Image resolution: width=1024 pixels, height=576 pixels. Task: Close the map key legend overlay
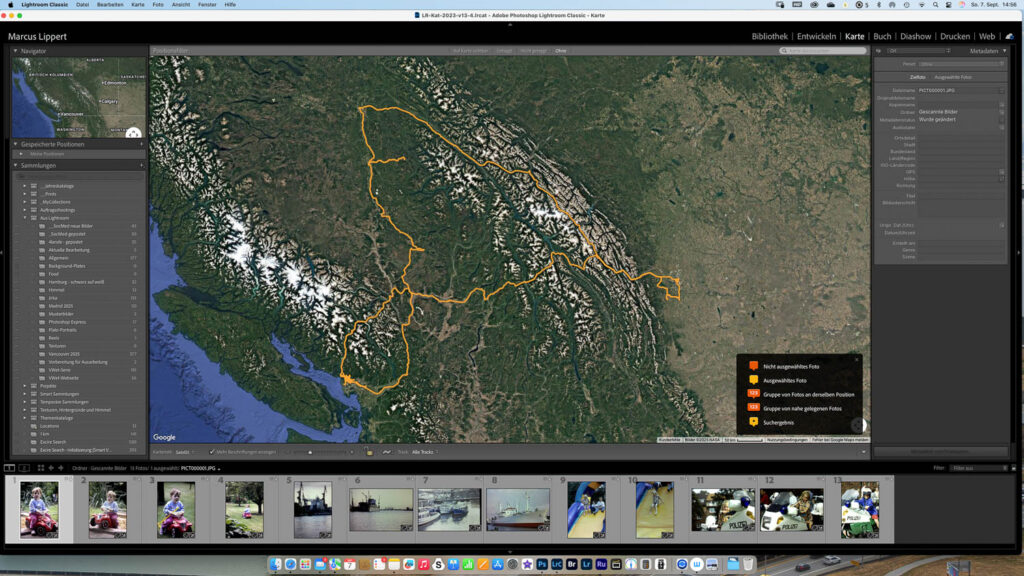pyautogui.click(x=857, y=359)
